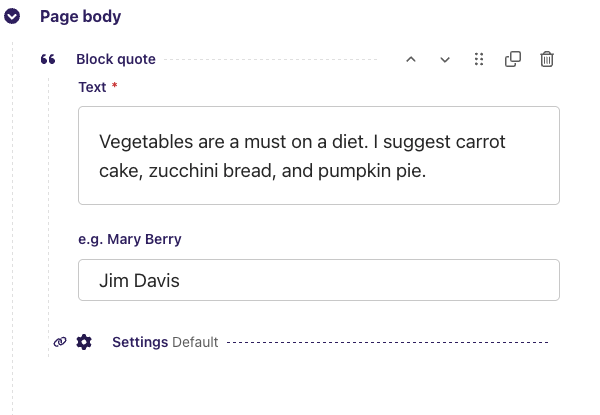The height and width of the screenshot is (415, 600).
Task: Move the Block quote up
Action: coord(411,59)
